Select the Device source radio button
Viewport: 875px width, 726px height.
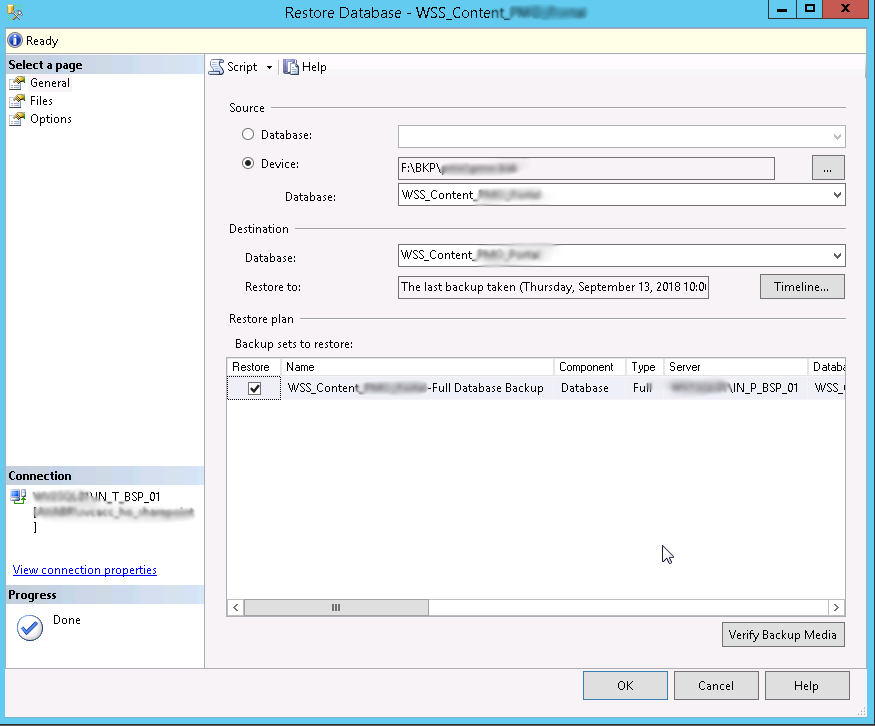248,164
